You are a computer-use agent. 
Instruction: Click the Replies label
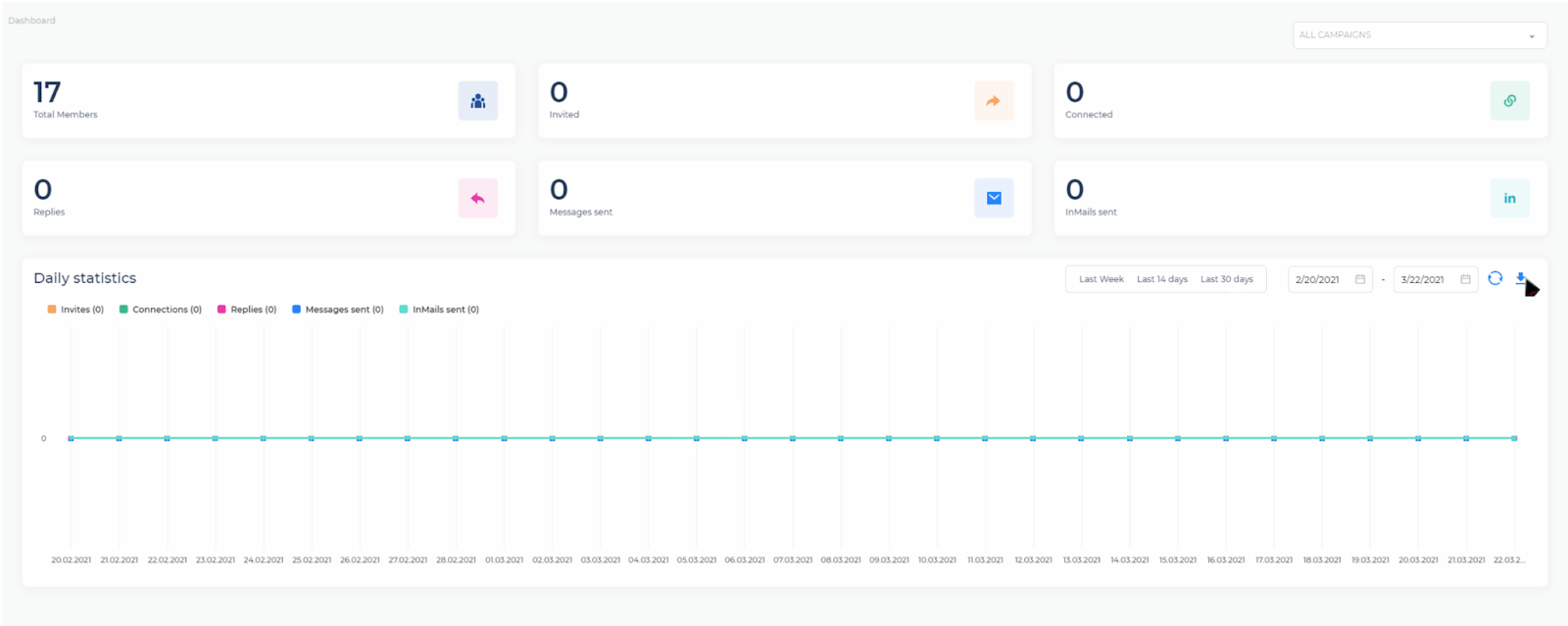point(49,212)
